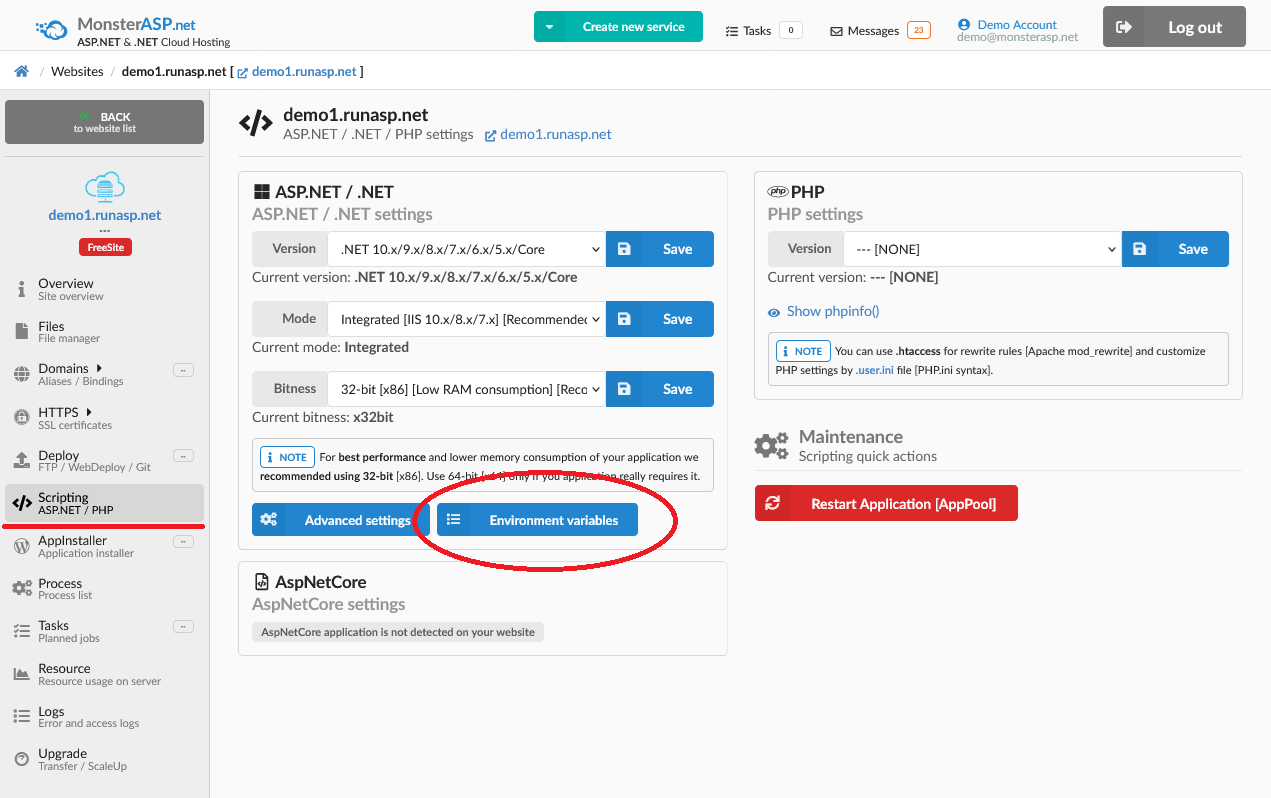Click the home icon in breadcrumb
This screenshot has width=1271, height=798.
pos(21,71)
